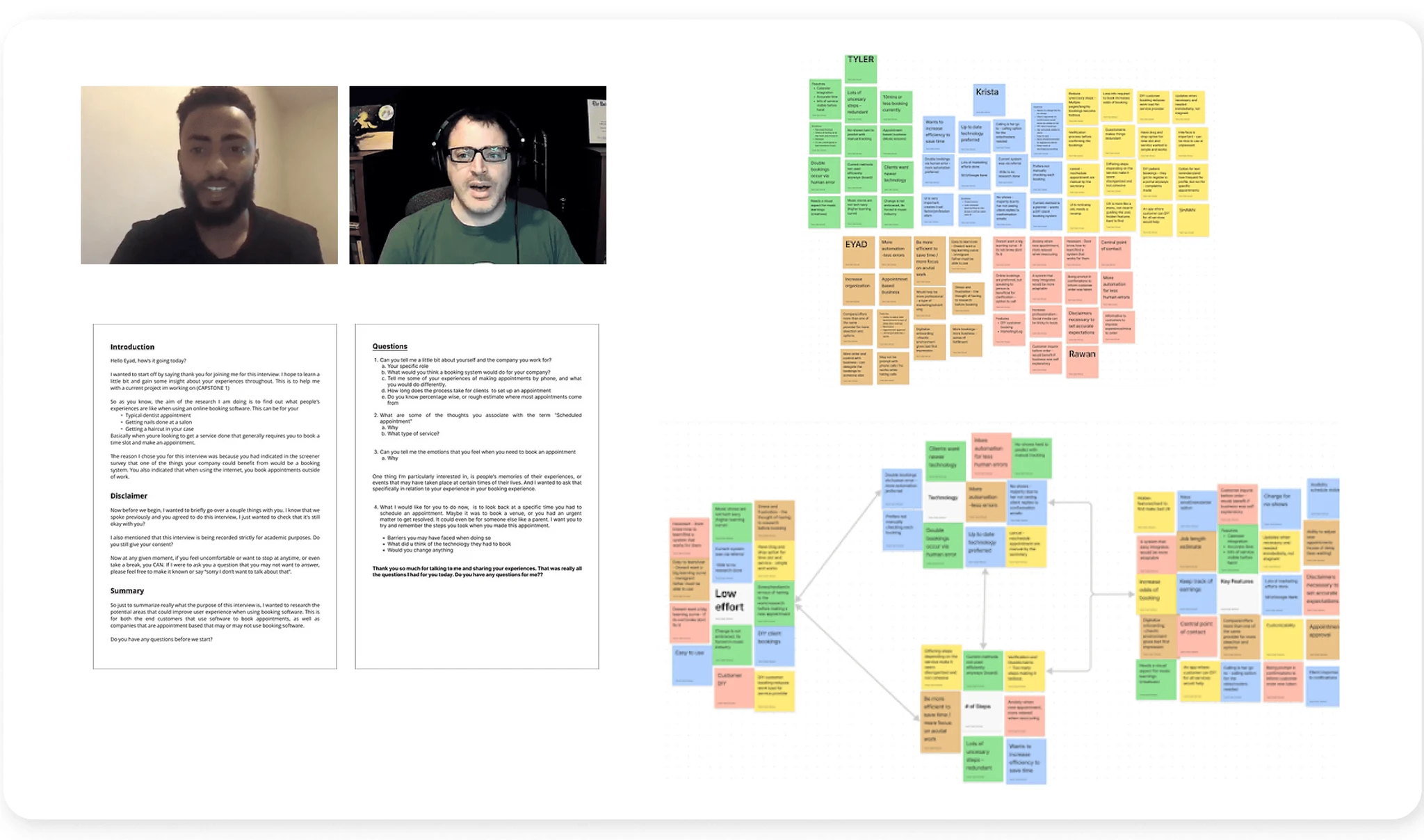Image resolution: width=1424 pixels, height=840 pixels.
Task: Select the yellow "Increase odds of booking" note
Action: click(x=1156, y=594)
